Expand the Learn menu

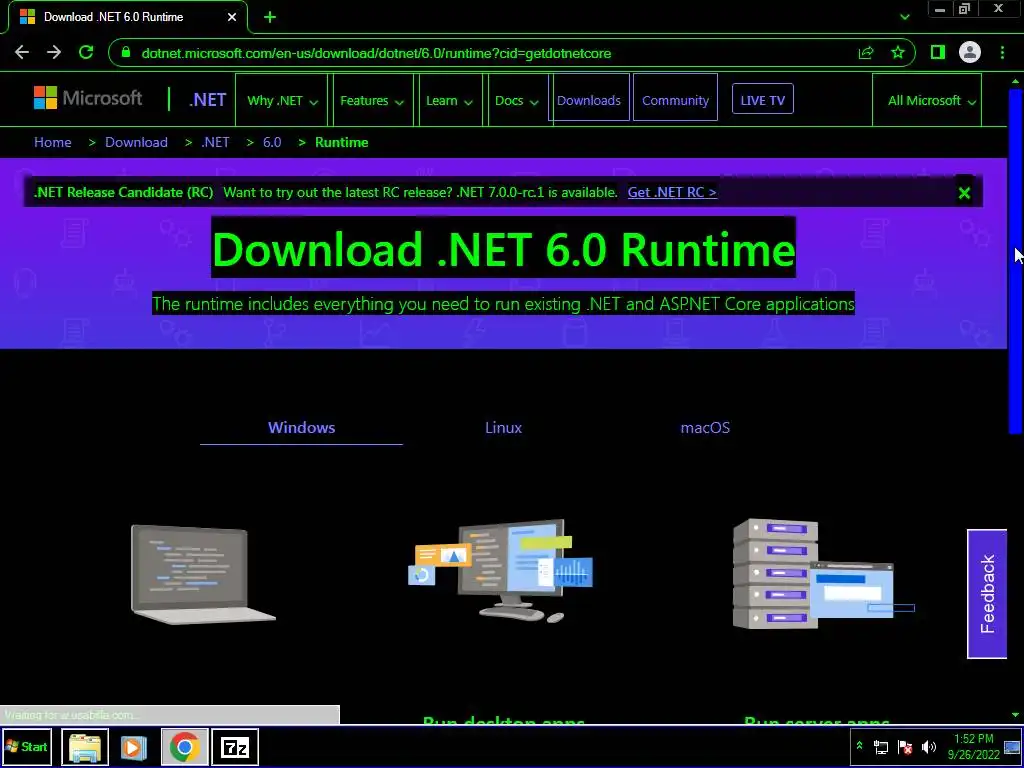(449, 101)
